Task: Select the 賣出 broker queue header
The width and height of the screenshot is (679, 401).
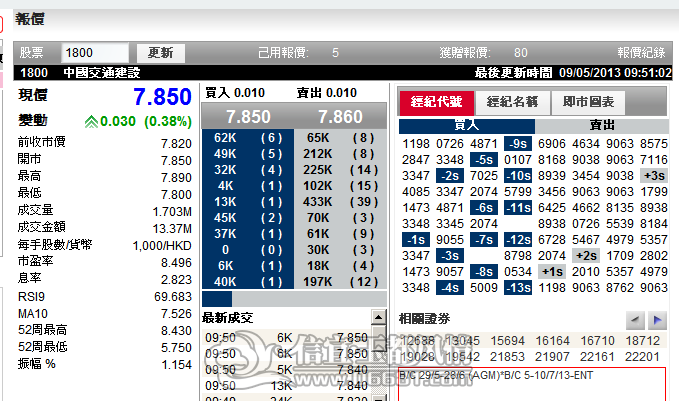Action: (x=602, y=126)
